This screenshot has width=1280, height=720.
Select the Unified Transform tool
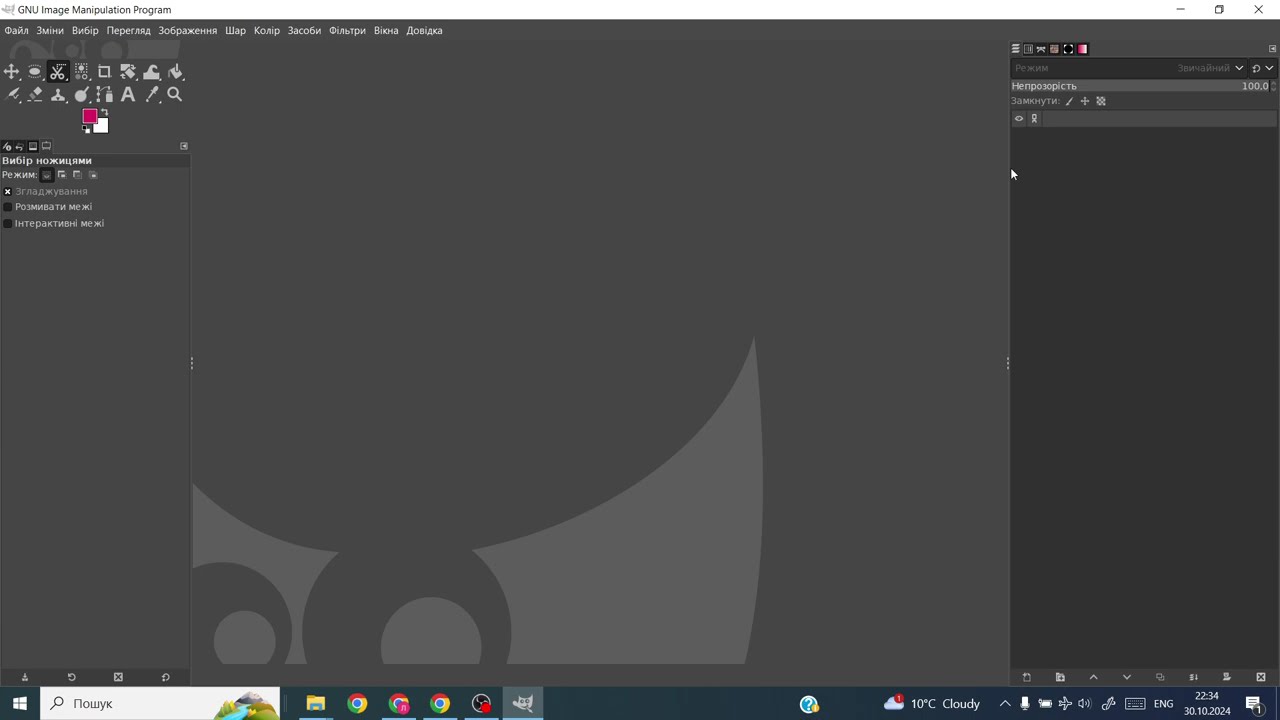(128, 72)
